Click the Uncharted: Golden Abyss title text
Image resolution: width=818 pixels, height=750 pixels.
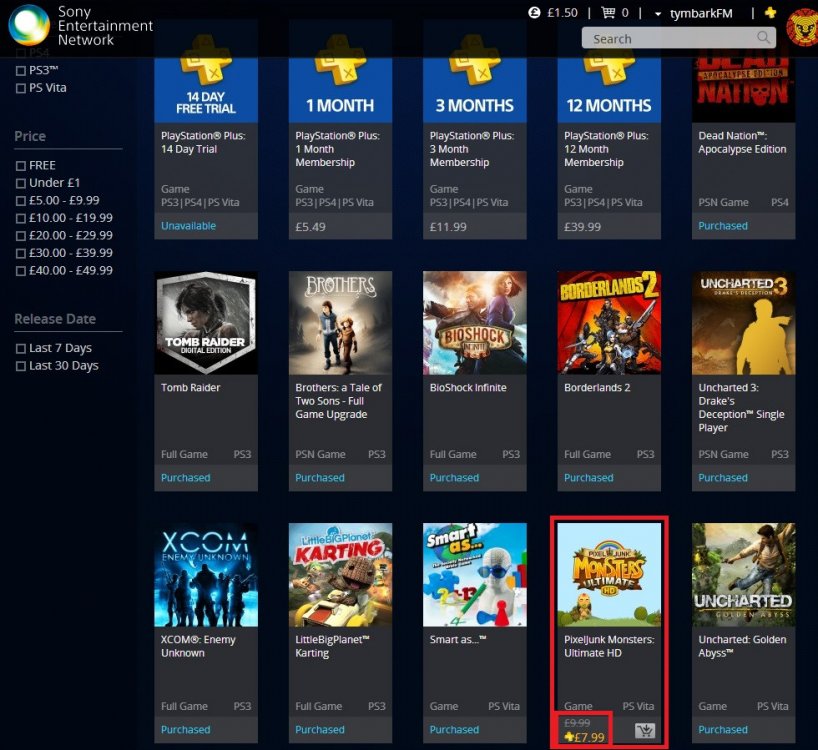(x=742, y=646)
